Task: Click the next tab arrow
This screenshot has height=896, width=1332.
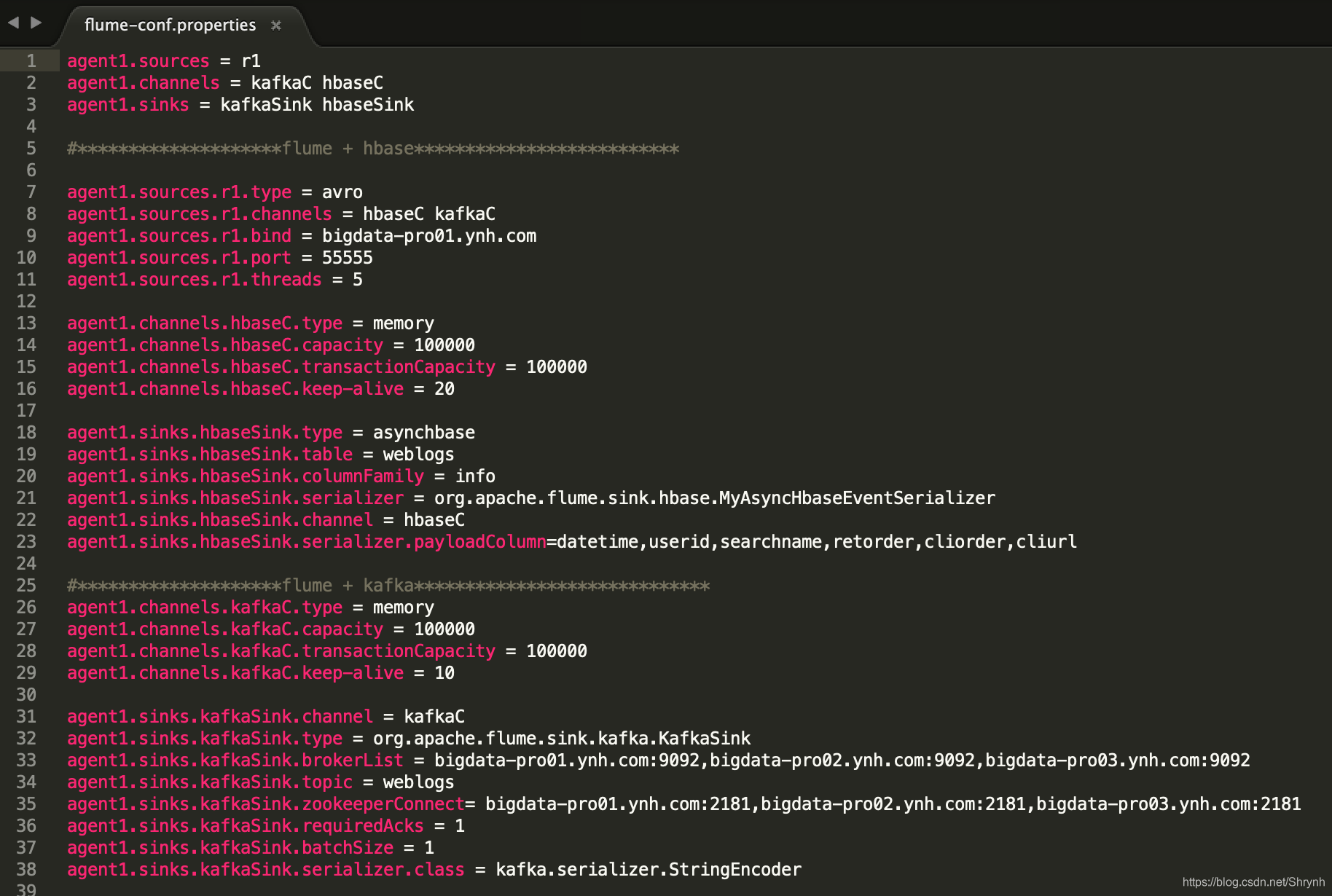Action: click(36, 23)
